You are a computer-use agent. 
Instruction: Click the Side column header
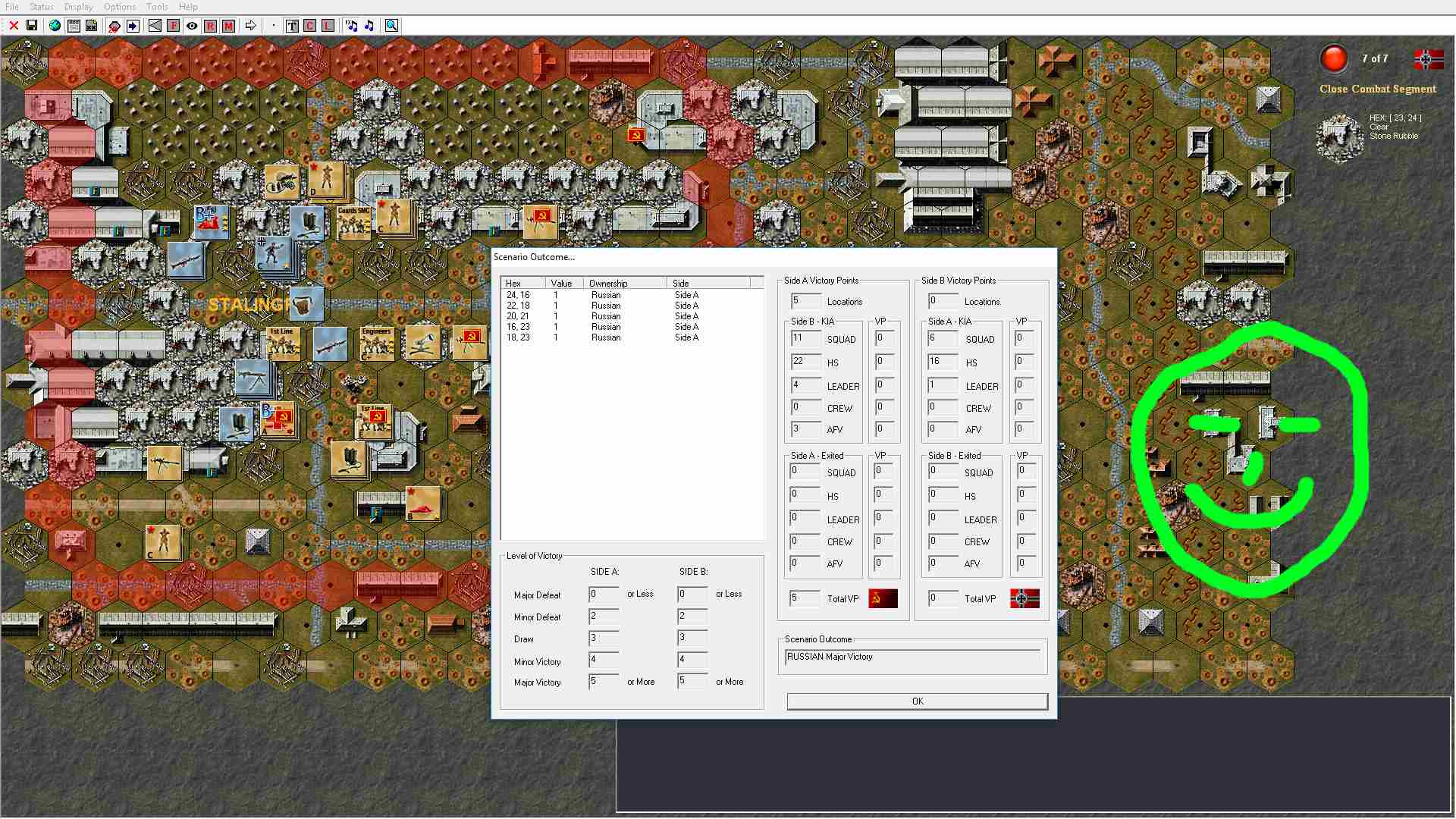(708, 283)
